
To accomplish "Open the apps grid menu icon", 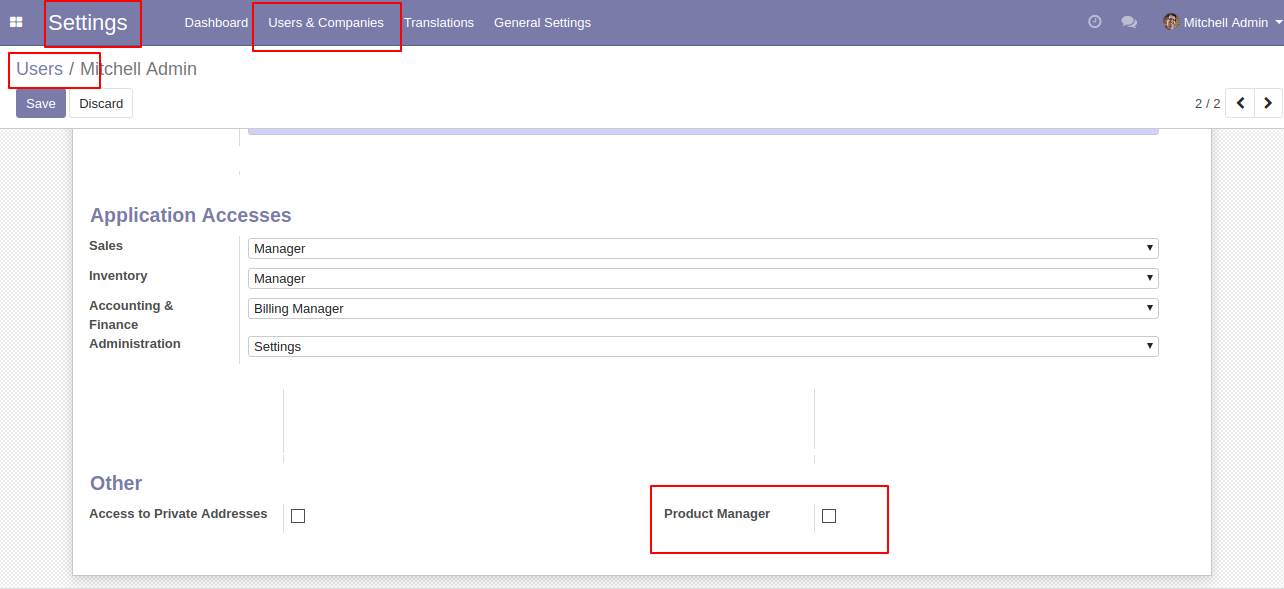I will click(x=16, y=22).
